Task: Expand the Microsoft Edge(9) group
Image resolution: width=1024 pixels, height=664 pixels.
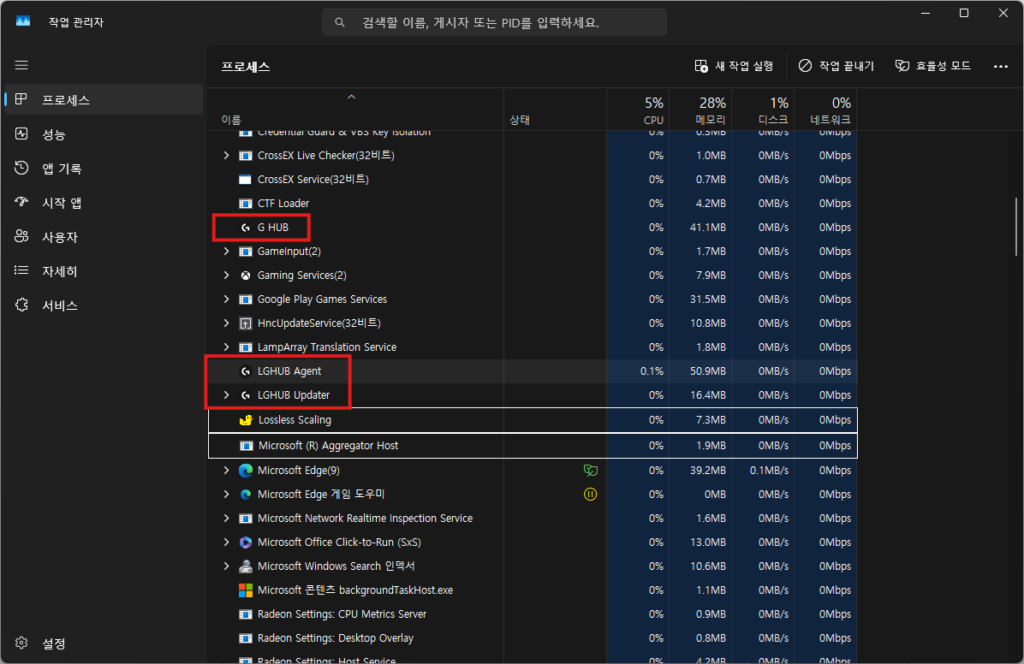Action: click(226, 470)
